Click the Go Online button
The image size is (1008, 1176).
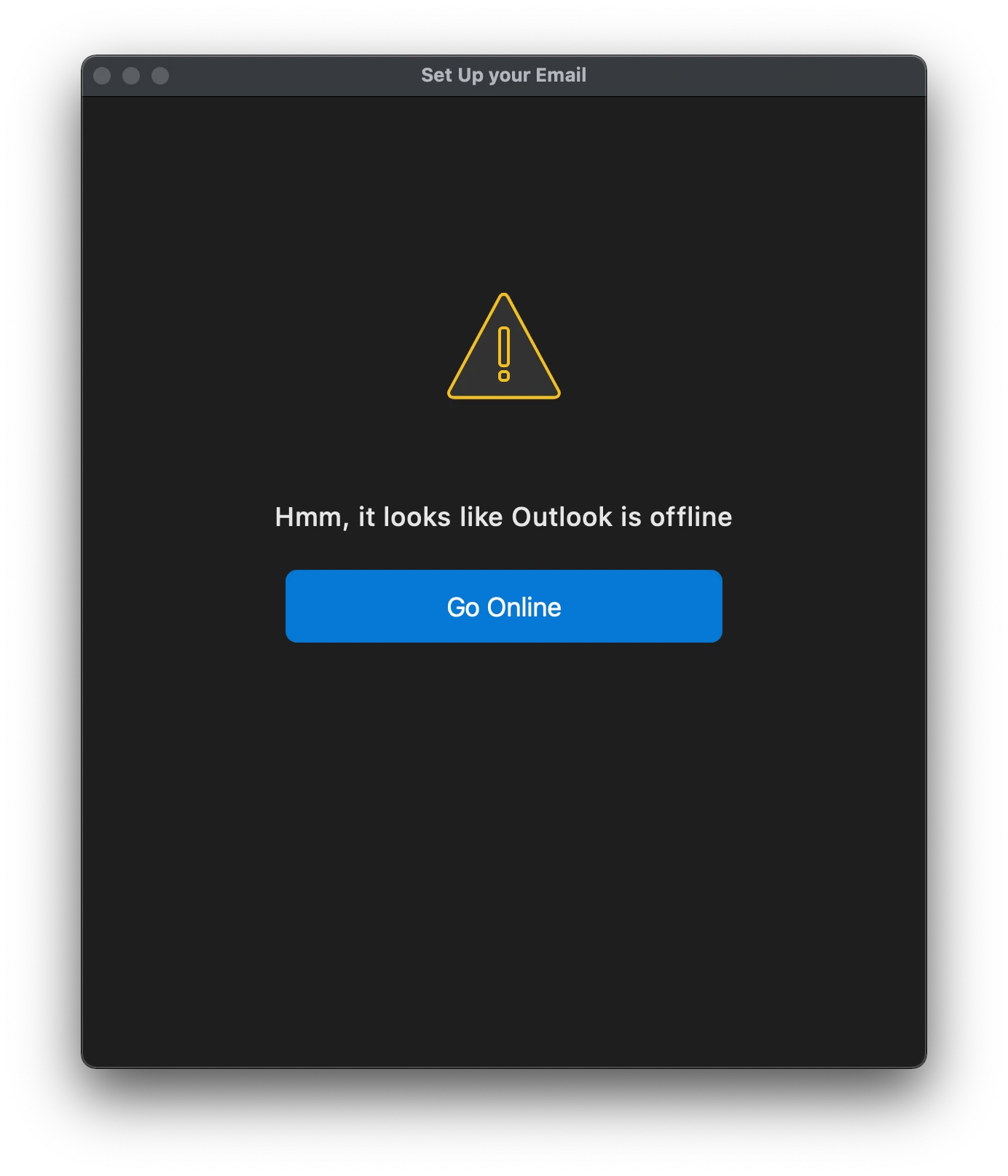point(503,606)
